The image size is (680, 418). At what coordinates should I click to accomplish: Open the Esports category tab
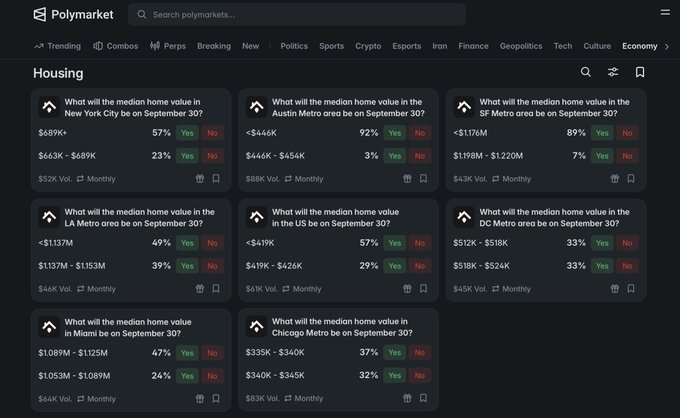407,46
